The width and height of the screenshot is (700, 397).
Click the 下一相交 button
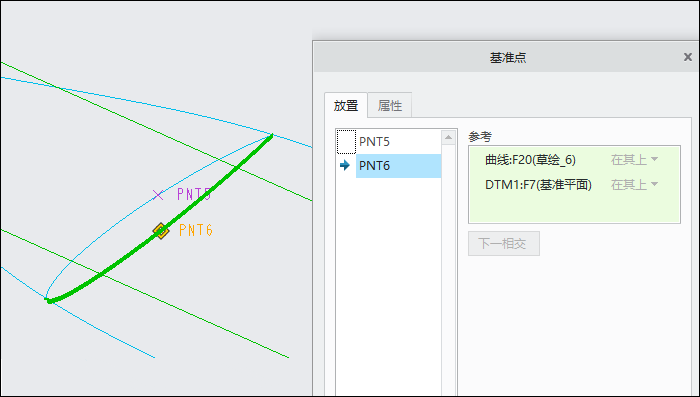tap(504, 243)
